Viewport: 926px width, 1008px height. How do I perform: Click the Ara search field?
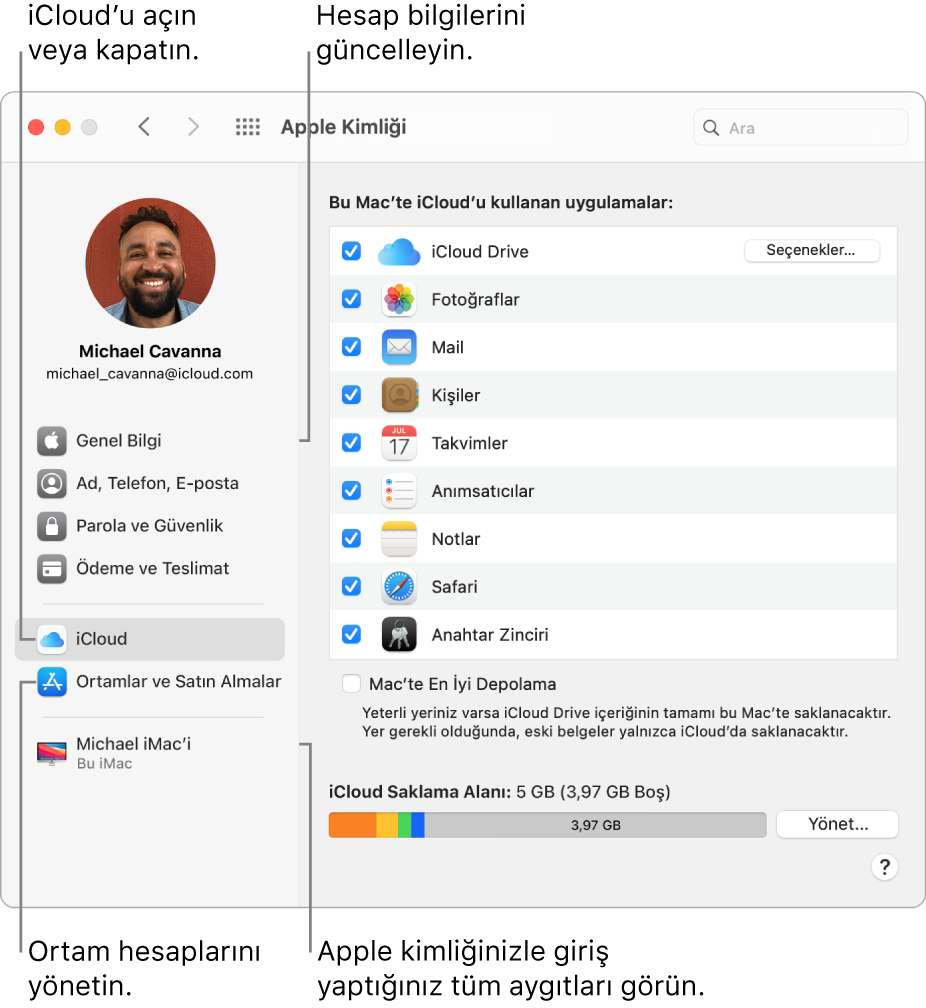(801, 128)
